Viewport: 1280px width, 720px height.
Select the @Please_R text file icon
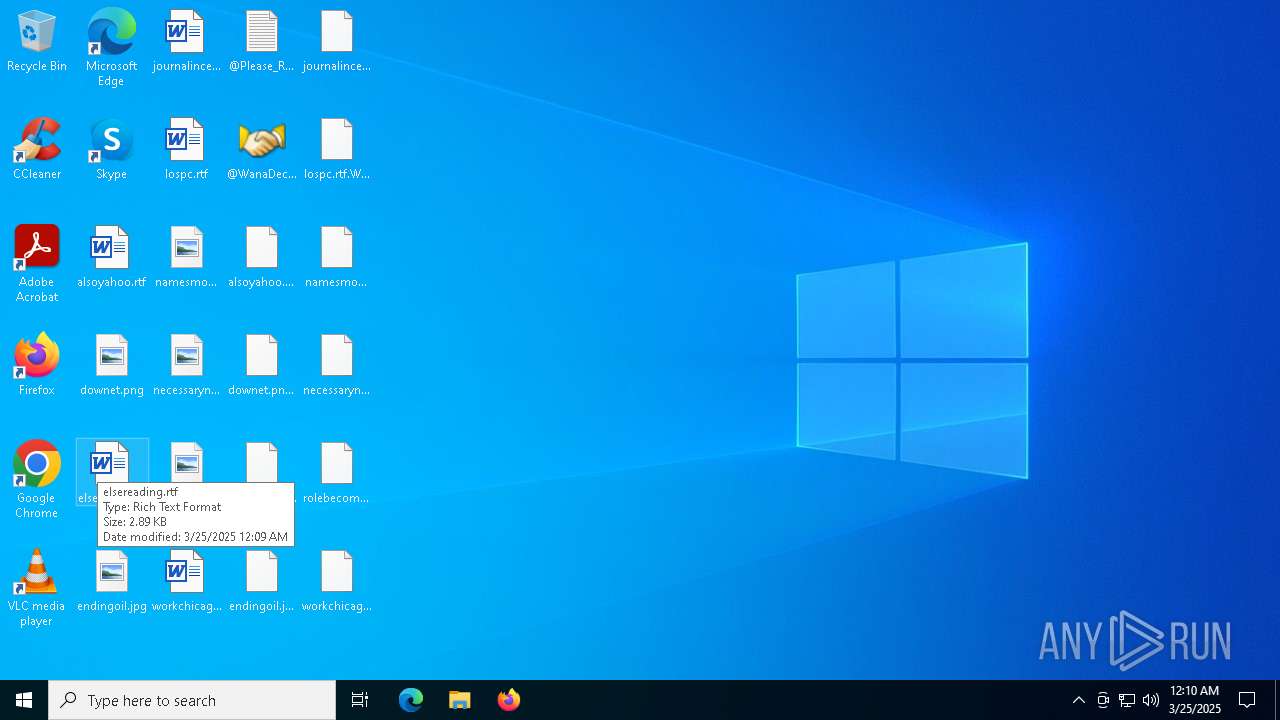point(261,41)
